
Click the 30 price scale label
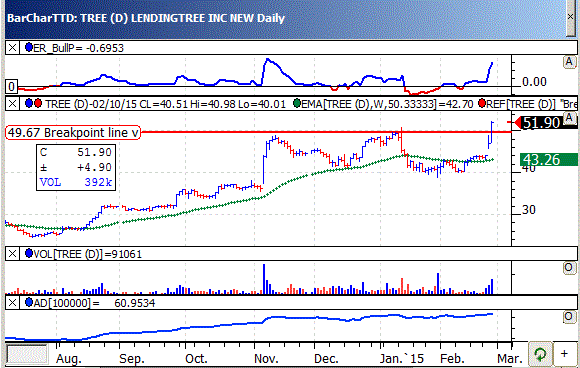click(529, 210)
